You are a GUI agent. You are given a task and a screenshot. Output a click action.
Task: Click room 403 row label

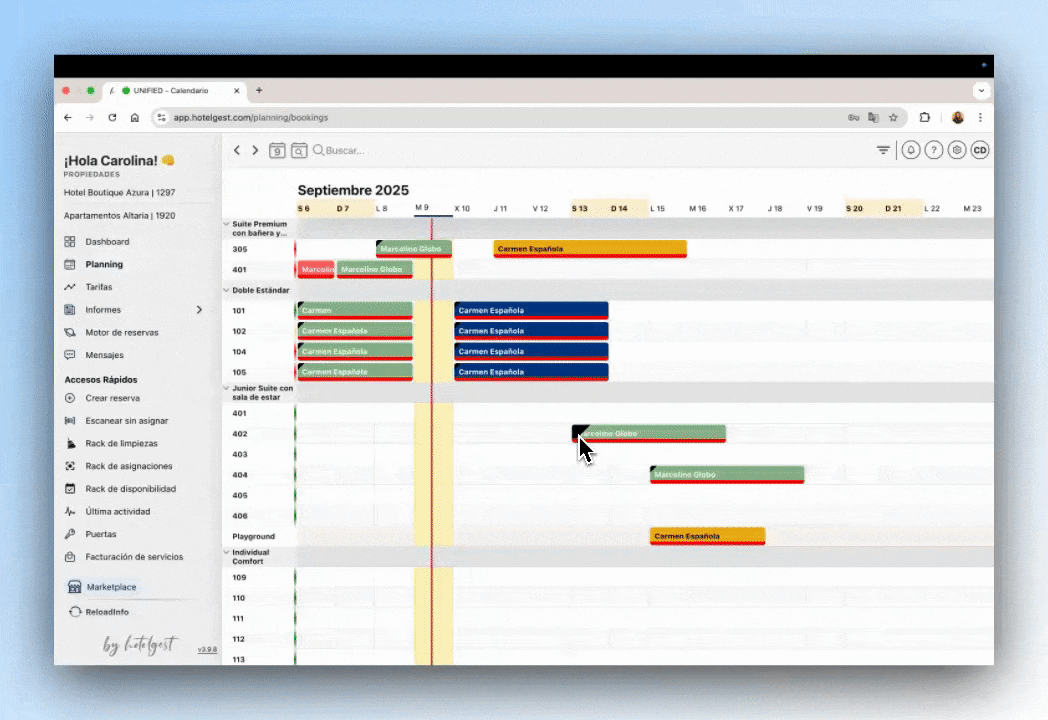click(240, 455)
